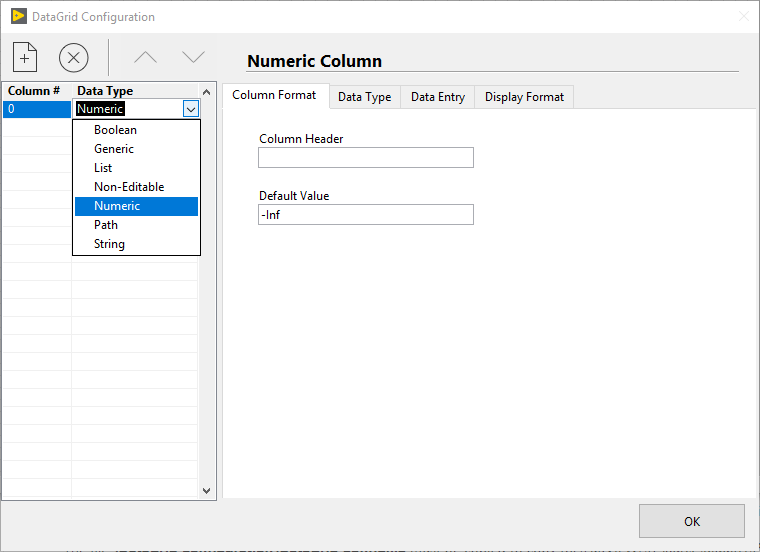The height and width of the screenshot is (552, 760).
Task: Choose Generic data type option
Action: coord(113,149)
